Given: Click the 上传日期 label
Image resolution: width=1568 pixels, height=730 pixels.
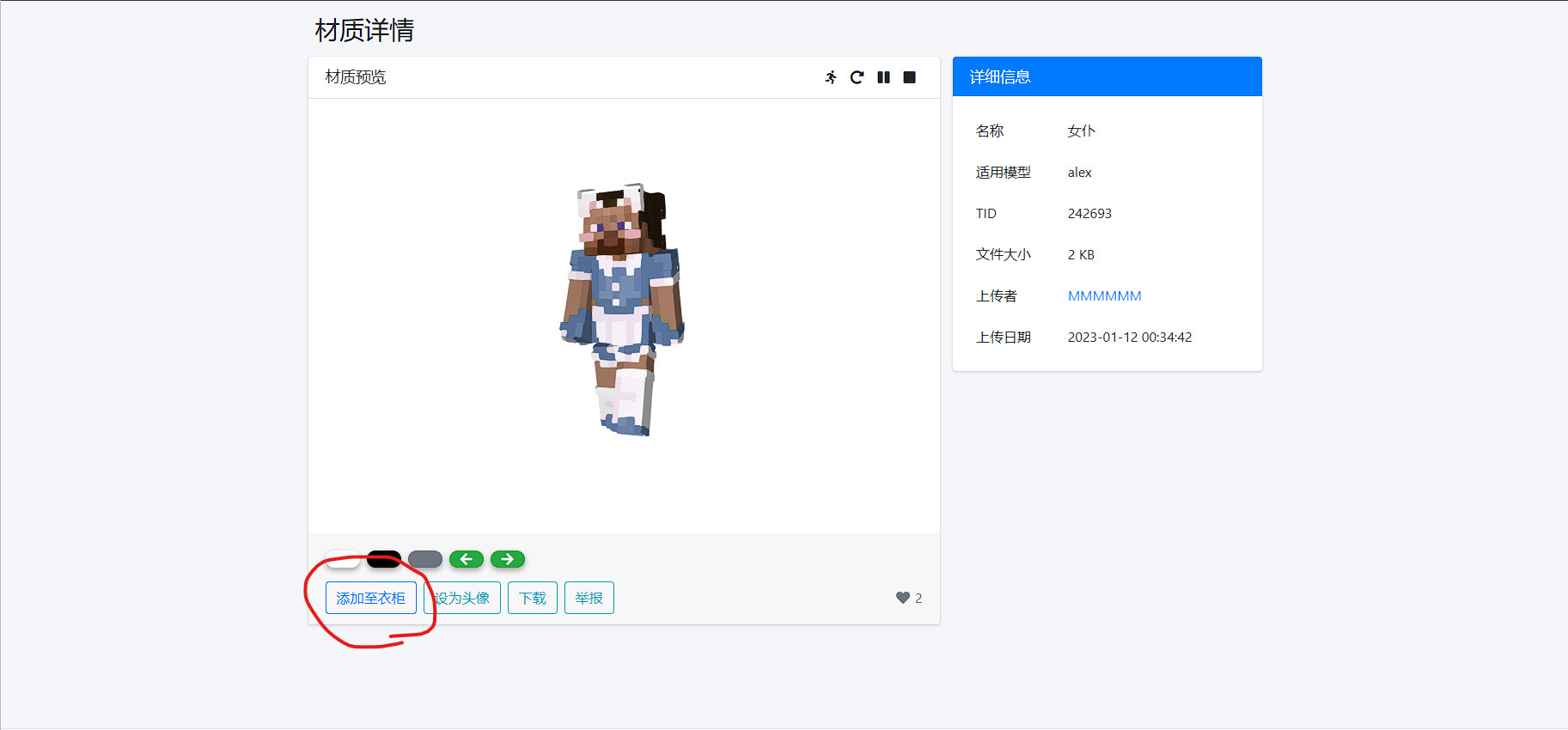Looking at the screenshot, I should click(1004, 337).
